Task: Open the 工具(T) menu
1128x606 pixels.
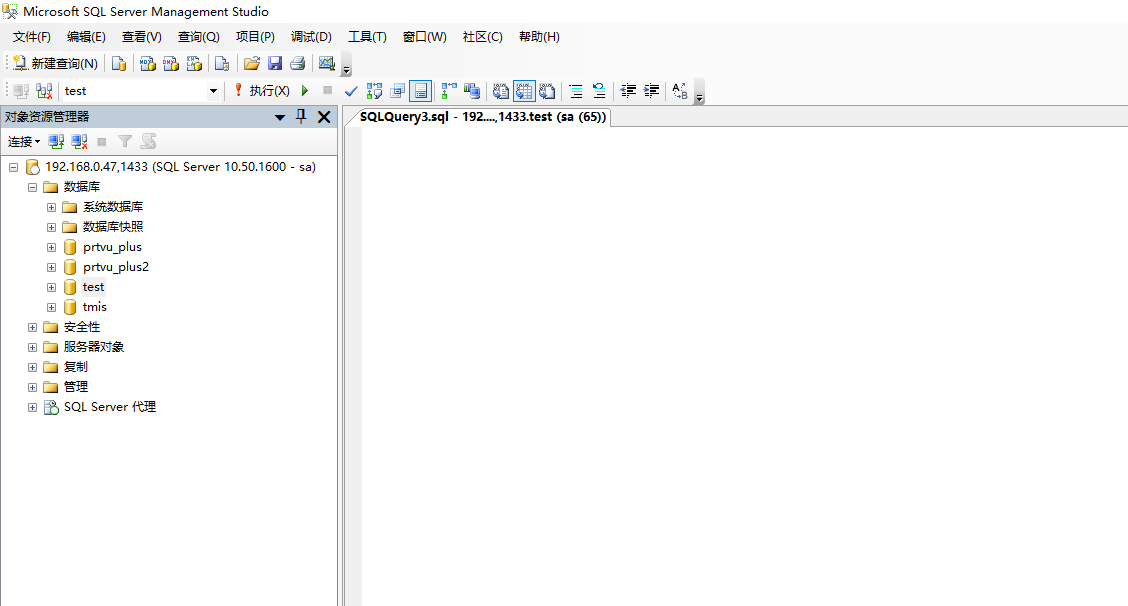Action: tap(367, 37)
